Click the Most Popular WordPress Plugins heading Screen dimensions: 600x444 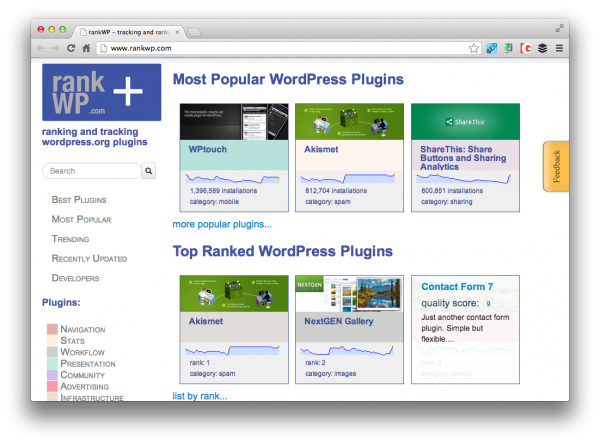tap(288, 79)
